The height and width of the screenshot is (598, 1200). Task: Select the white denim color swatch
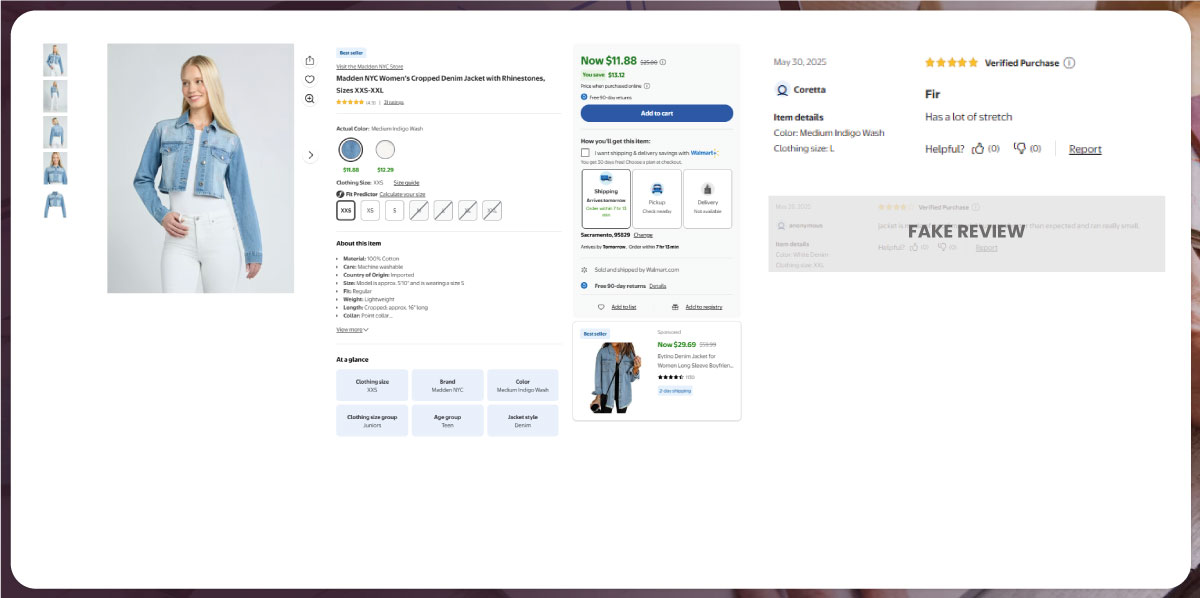pyautogui.click(x=385, y=150)
